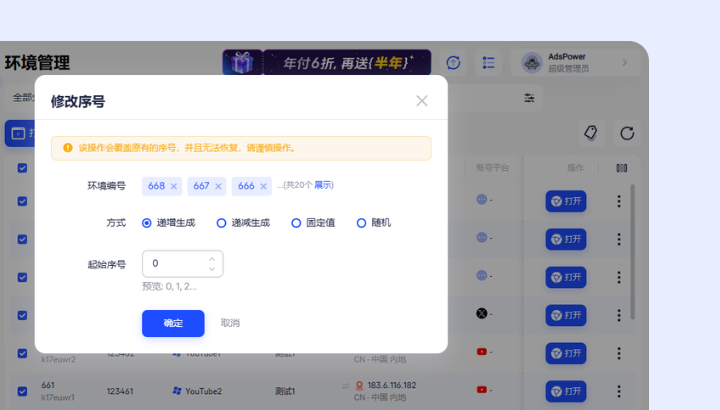Cancel with the 取消 button

[x=230, y=323]
